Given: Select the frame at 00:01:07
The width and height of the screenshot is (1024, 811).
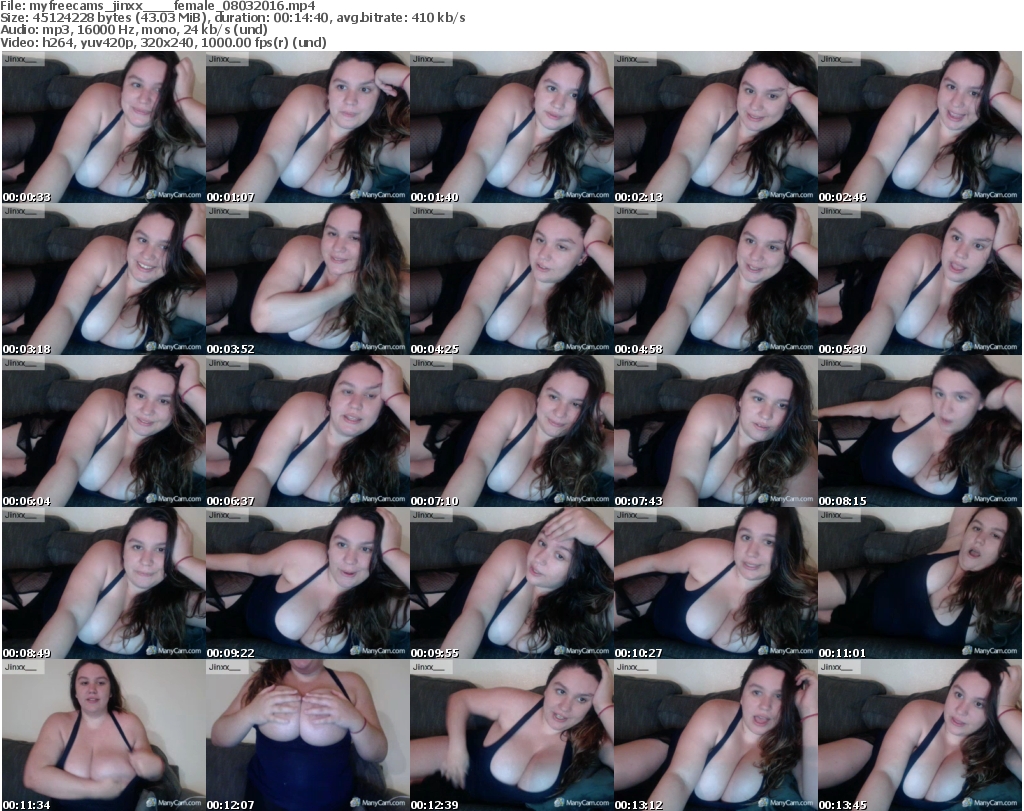Looking at the screenshot, I should pos(307,127).
